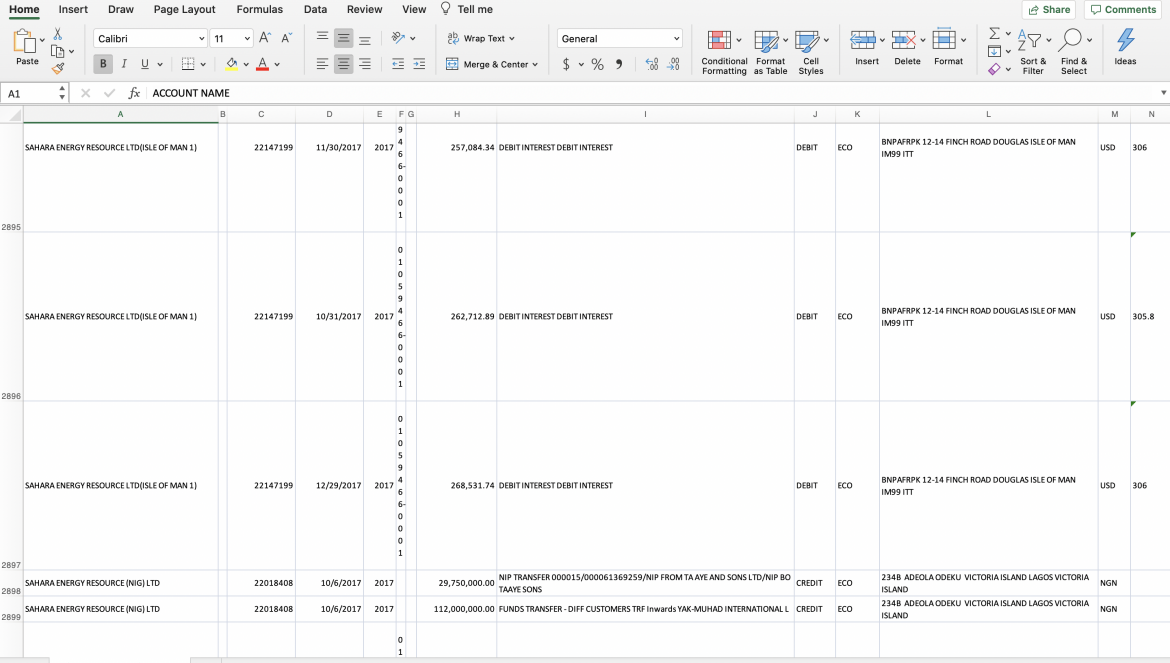Toggle Bold formatting

pos(103,64)
